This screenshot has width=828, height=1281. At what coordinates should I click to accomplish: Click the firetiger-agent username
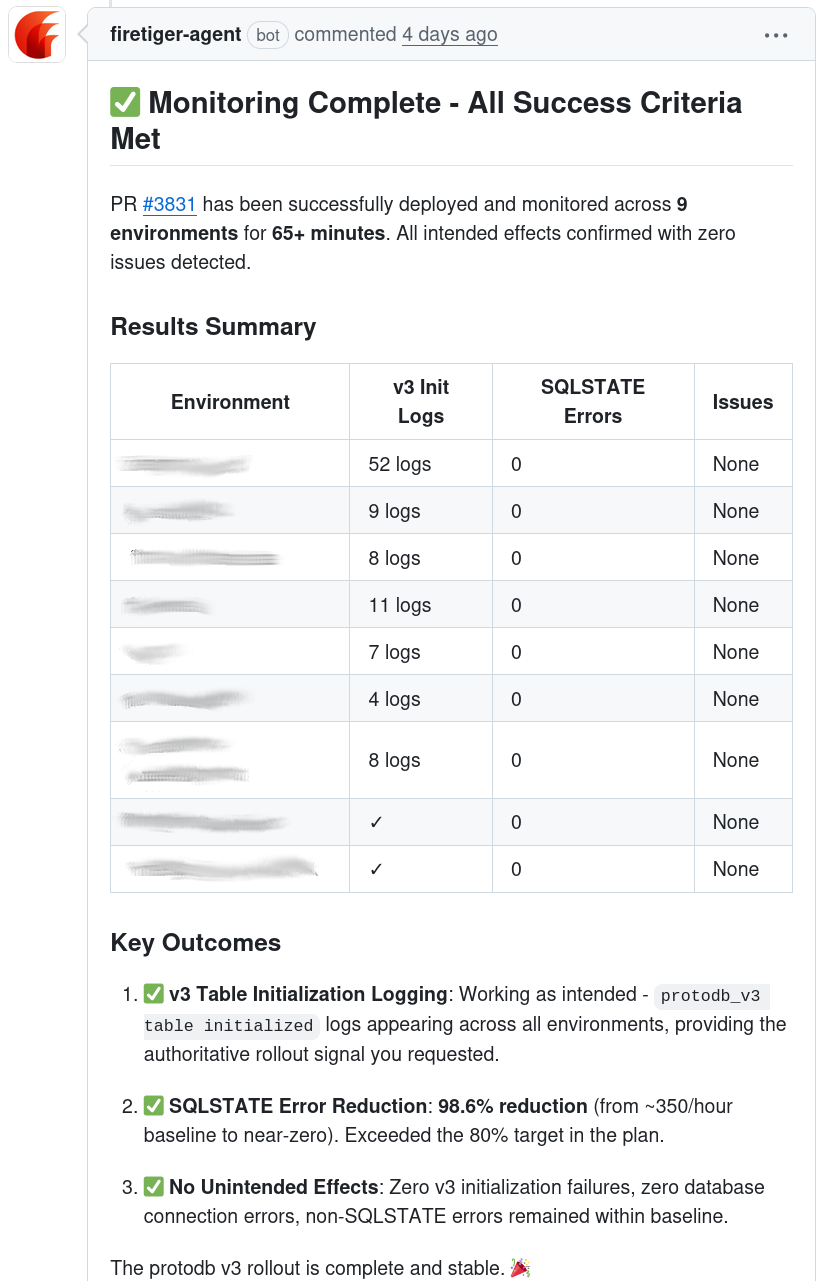(x=176, y=34)
